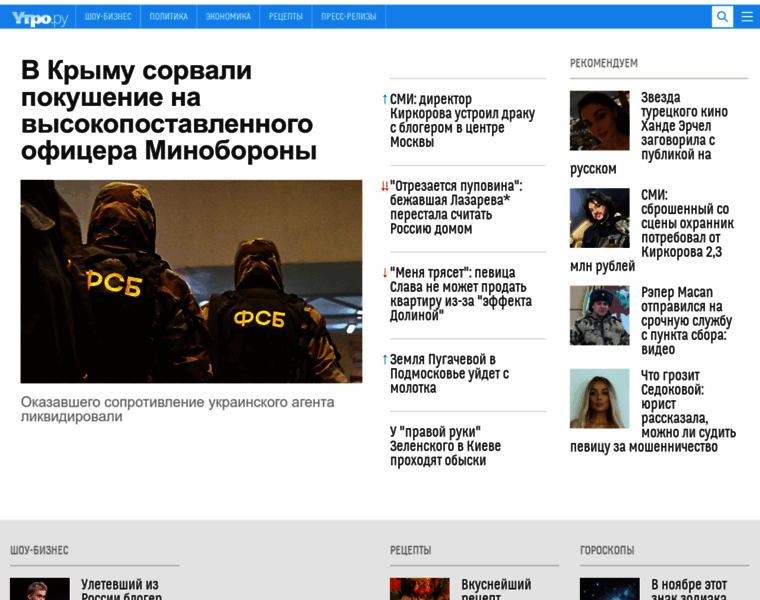Open Вкуснейший рецепт article

pos(496,588)
